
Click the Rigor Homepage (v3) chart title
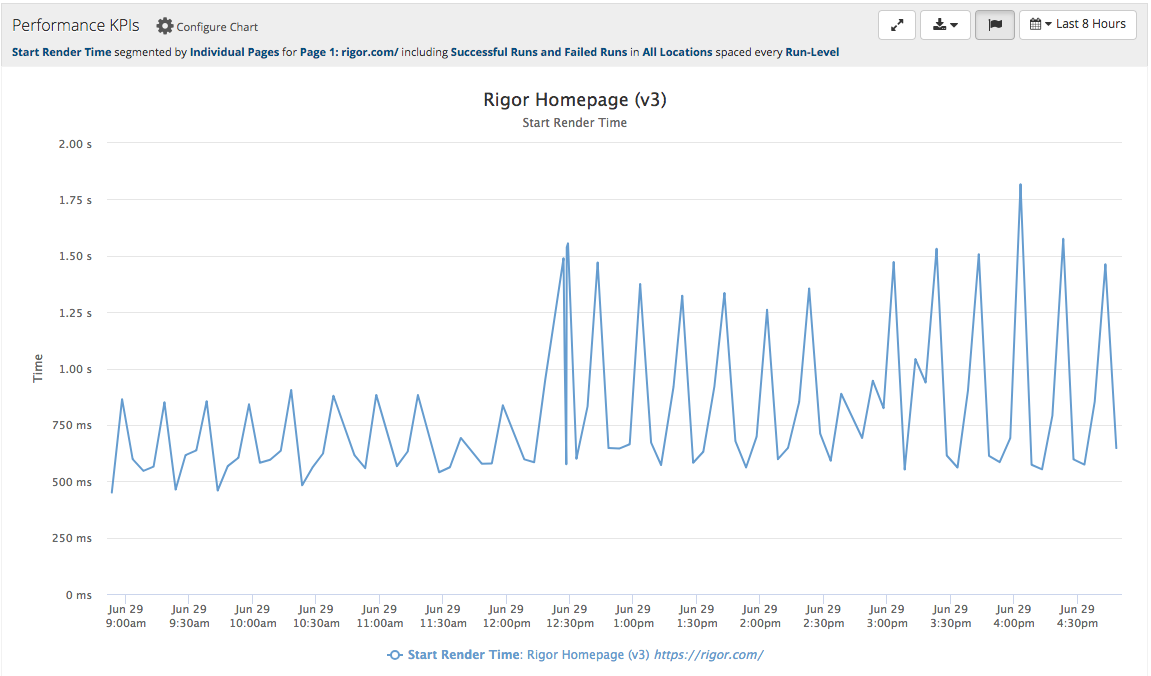(575, 100)
